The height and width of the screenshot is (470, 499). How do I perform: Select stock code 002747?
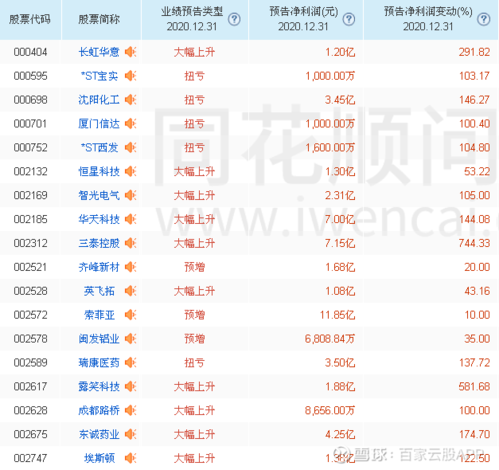30,458
